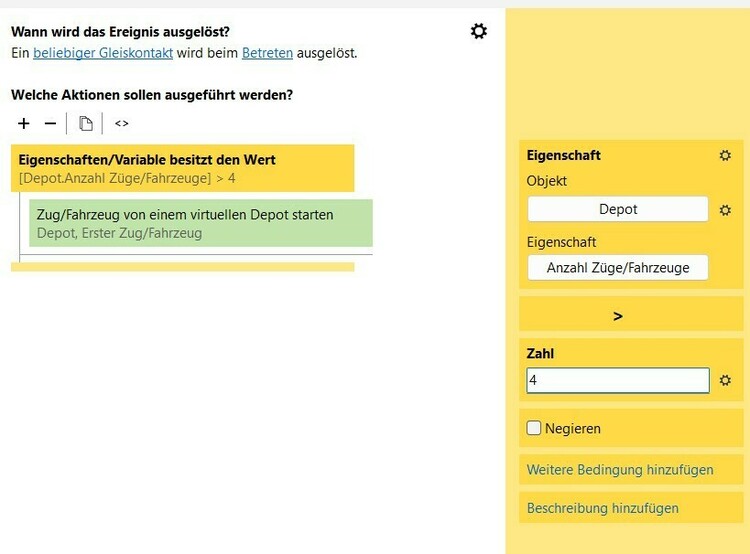
Task: Click the remove action minus icon
Action: [x=50, y=124]
